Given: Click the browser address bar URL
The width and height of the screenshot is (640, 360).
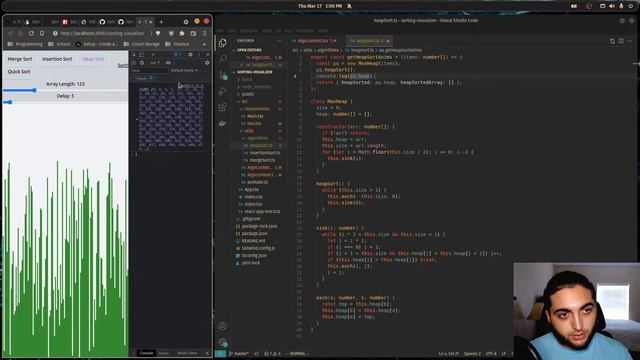Looking at the screenshot, I should coord(102,33).
